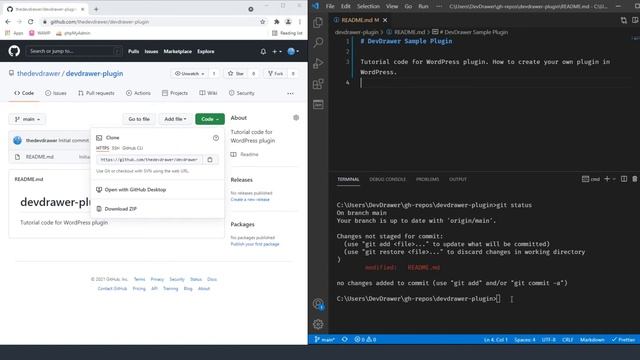Add a new terminal with plus icon
Screen dimensions: 640x360
point(607,179)
